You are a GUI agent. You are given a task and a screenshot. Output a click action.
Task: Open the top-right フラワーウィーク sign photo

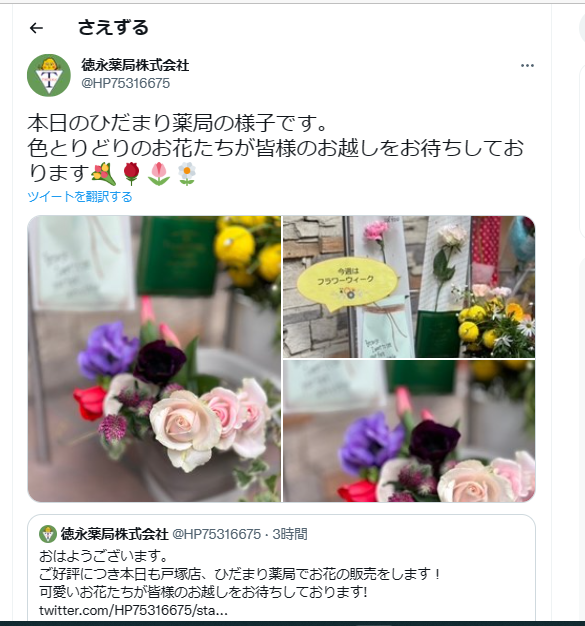(409, 287)
